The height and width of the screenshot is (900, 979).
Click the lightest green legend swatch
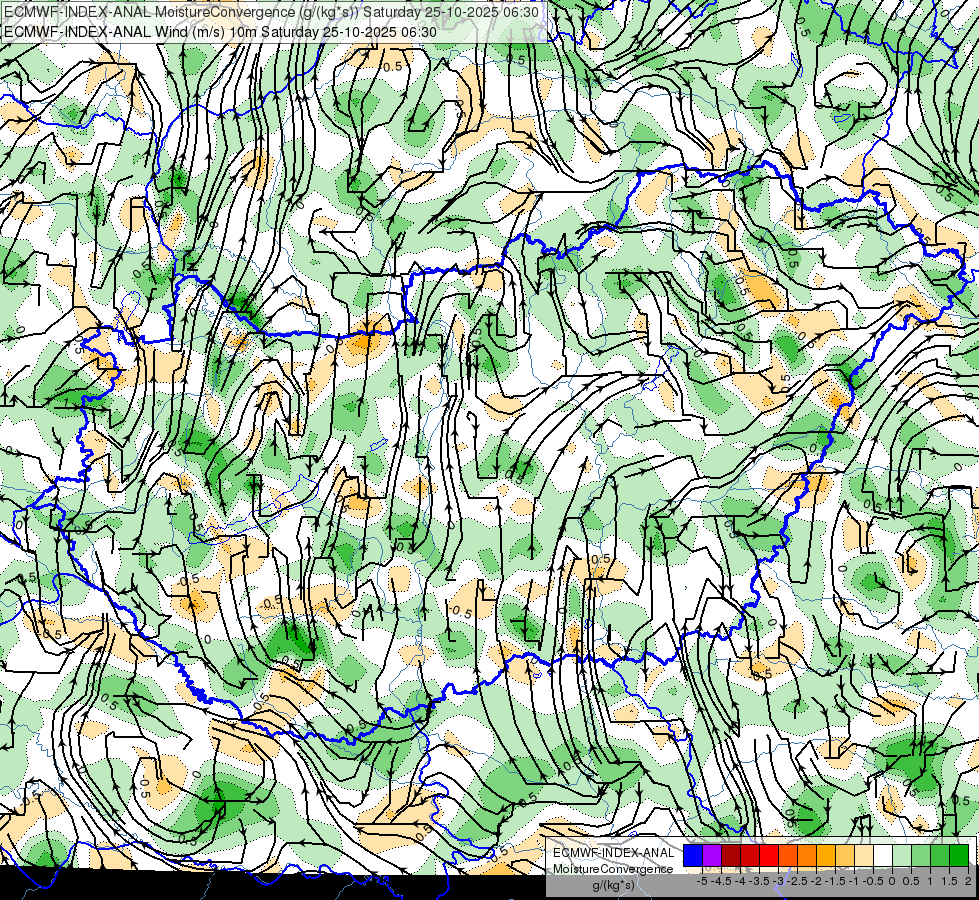coord(902,855)
